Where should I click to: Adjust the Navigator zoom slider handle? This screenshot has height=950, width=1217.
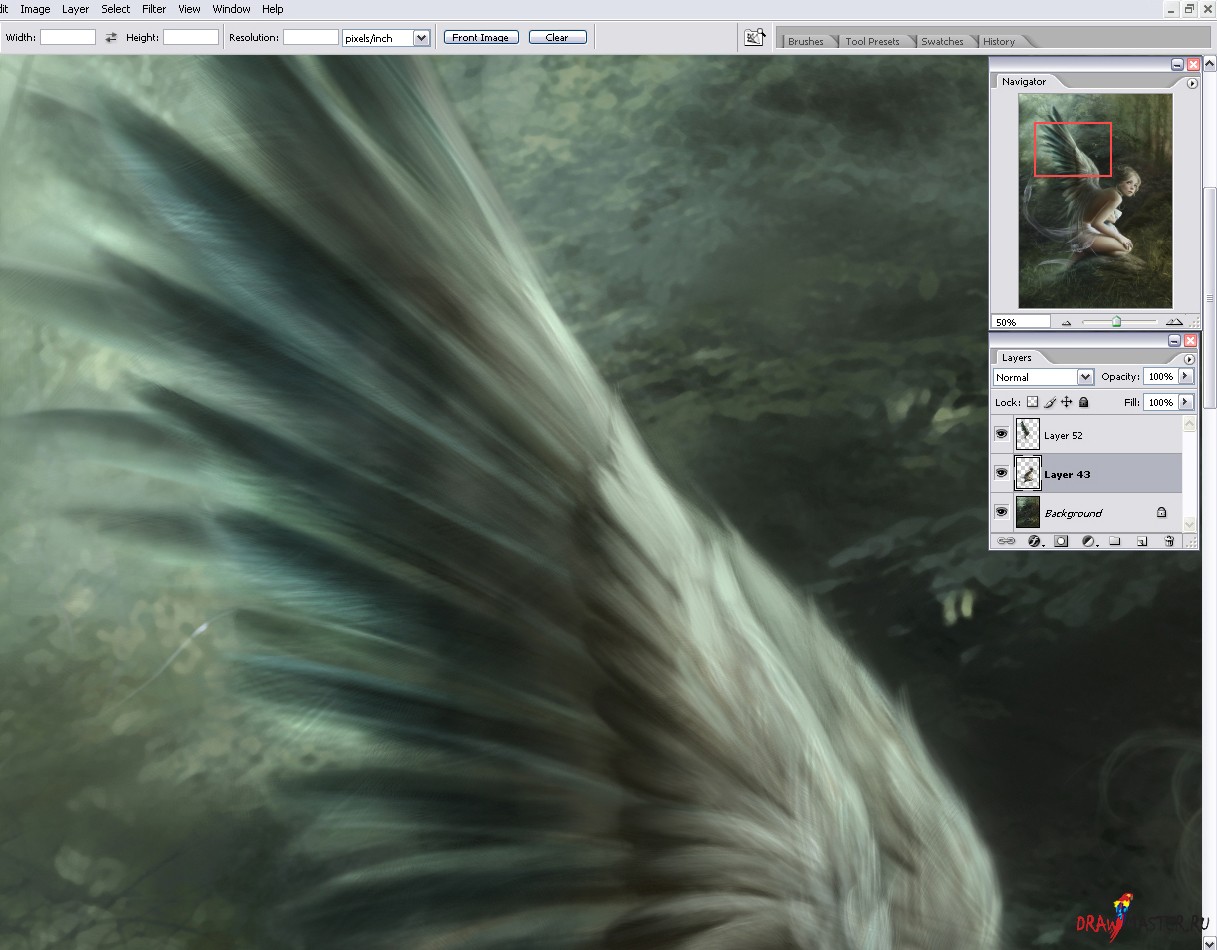click(x=1116, y=322)
